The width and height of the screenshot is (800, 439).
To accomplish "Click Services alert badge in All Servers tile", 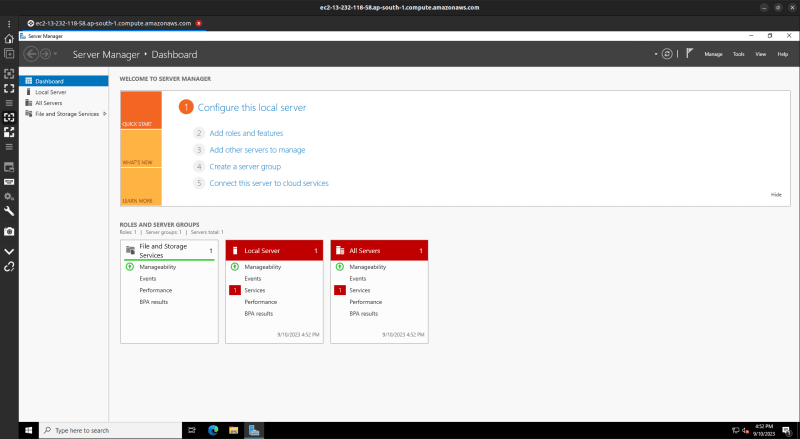I will coord(340,290).
